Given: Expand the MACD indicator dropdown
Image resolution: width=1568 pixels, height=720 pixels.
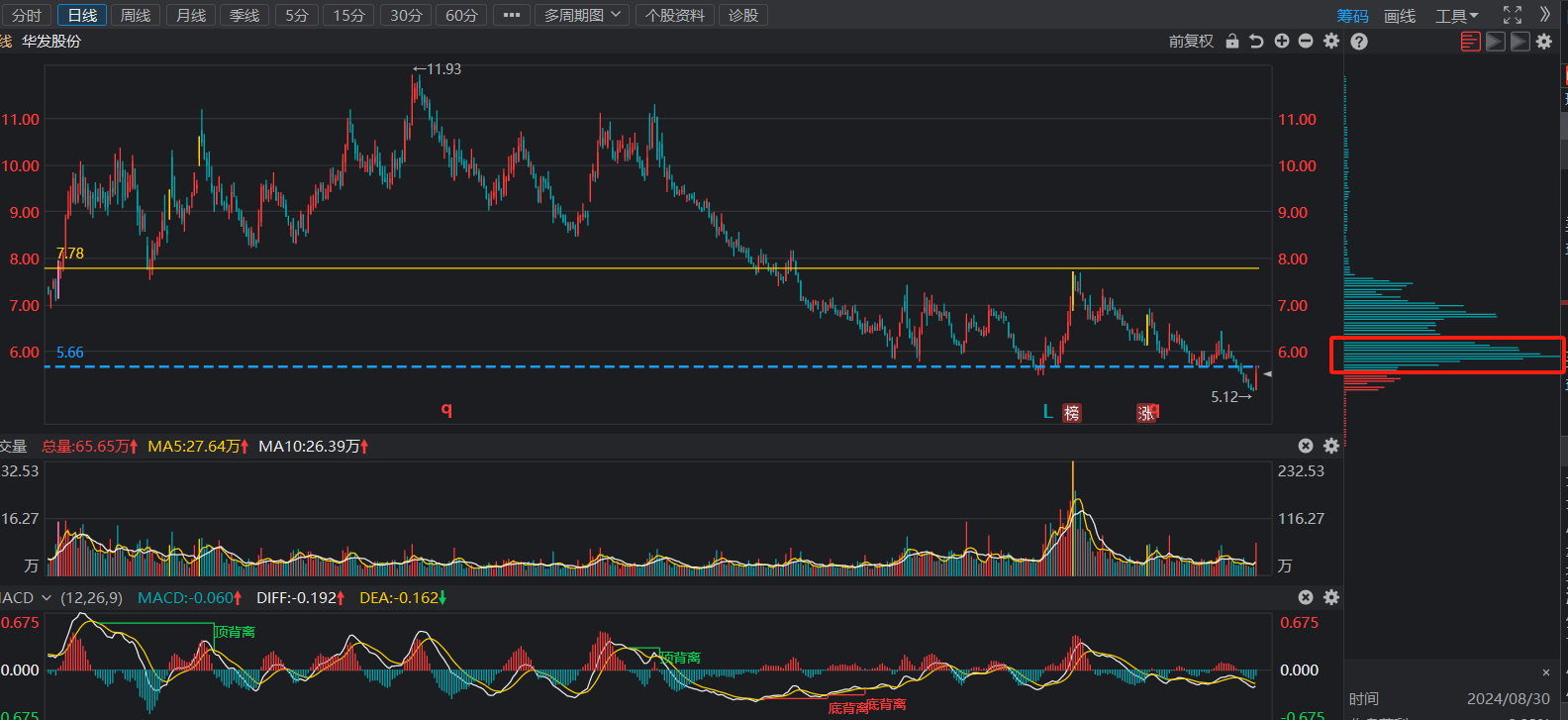Looking at the screenshot, I should 46,598.
